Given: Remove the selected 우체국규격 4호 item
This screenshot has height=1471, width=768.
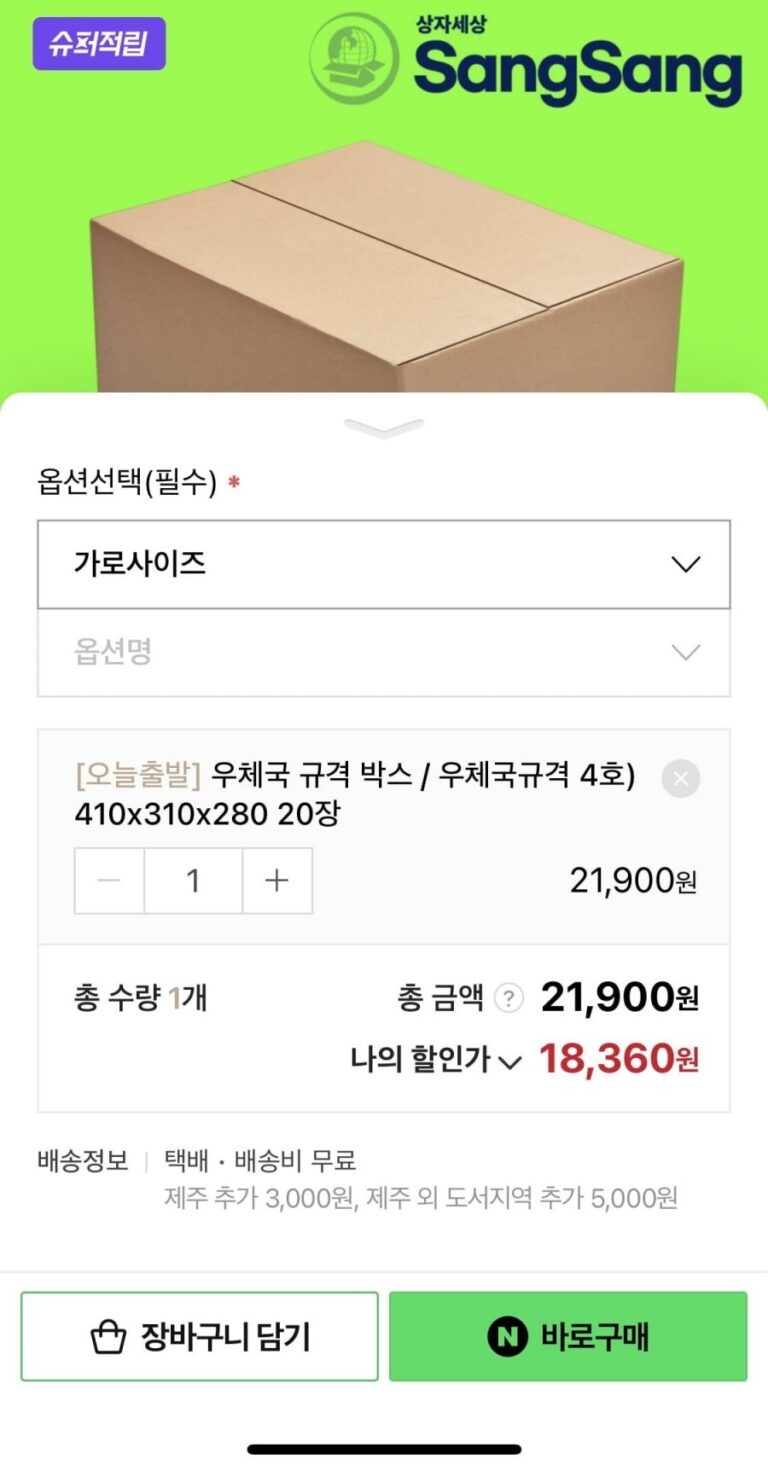Looking at the screenshot, I should 681,779.
